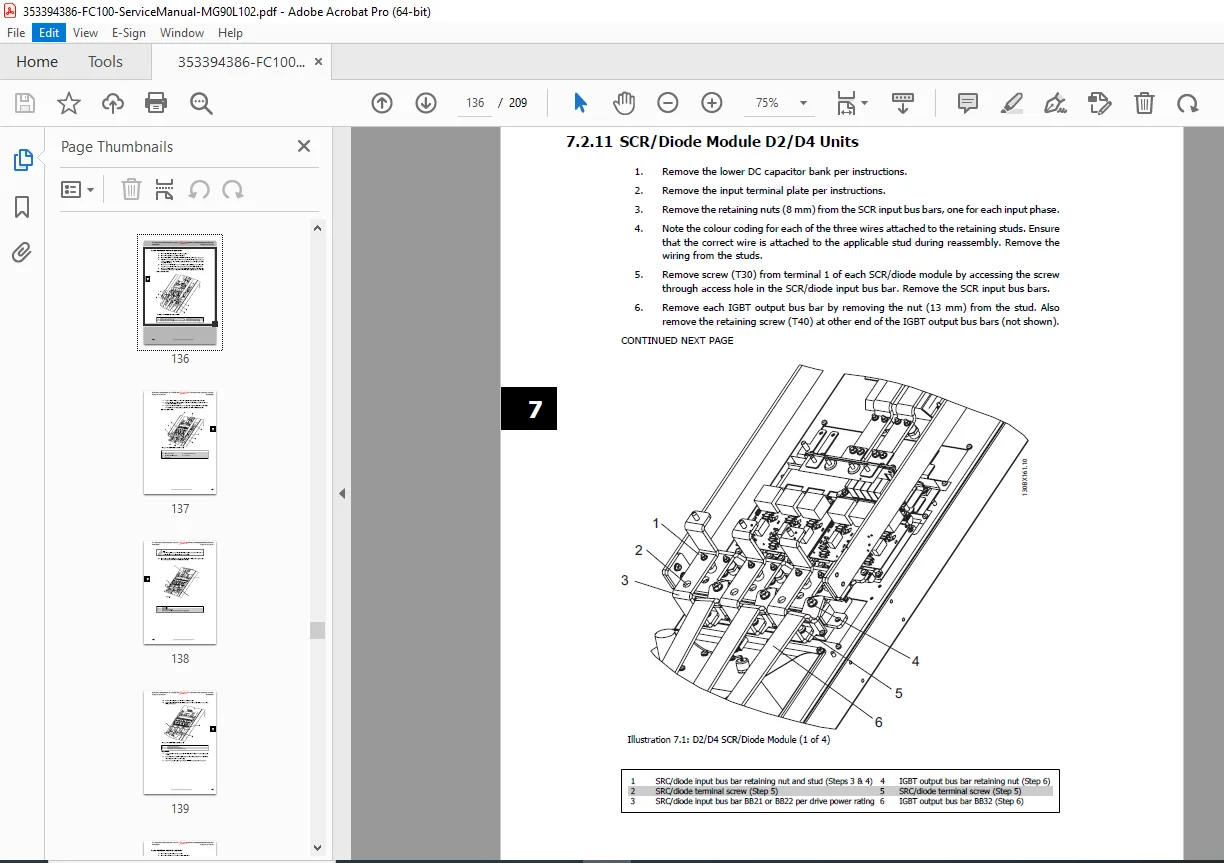The width and height of the screenshot is (1224, 863).
Task: Click the total page count '209'
Action: (518, 103)
